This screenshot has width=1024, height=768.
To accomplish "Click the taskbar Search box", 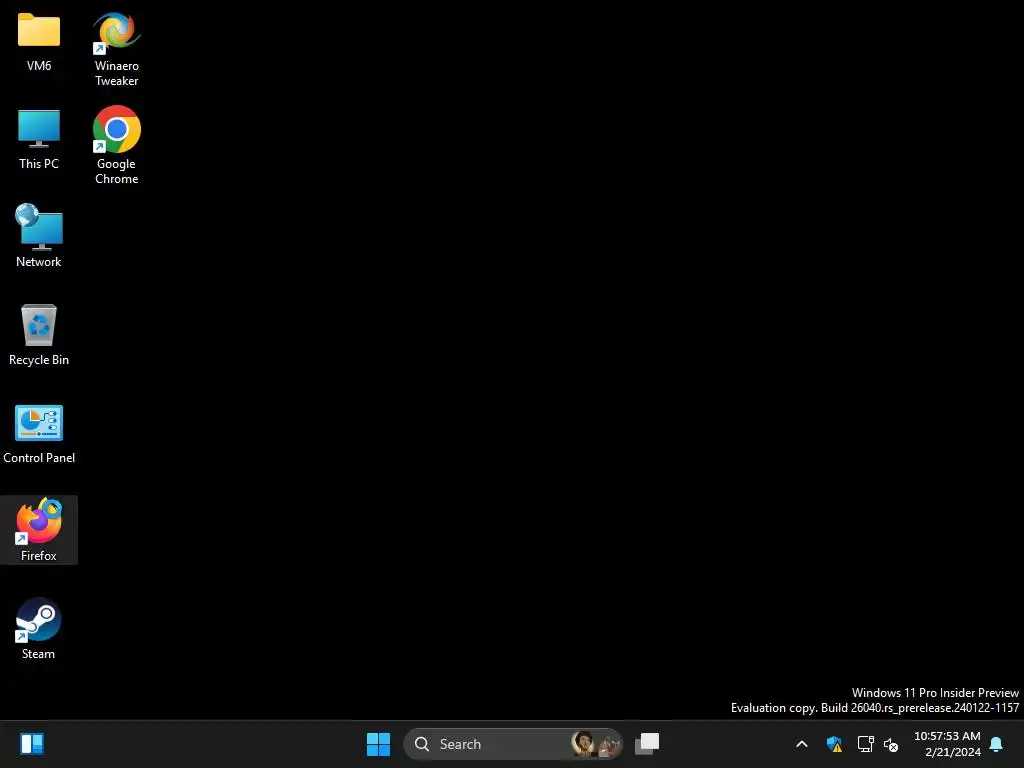I will point(513,744).
